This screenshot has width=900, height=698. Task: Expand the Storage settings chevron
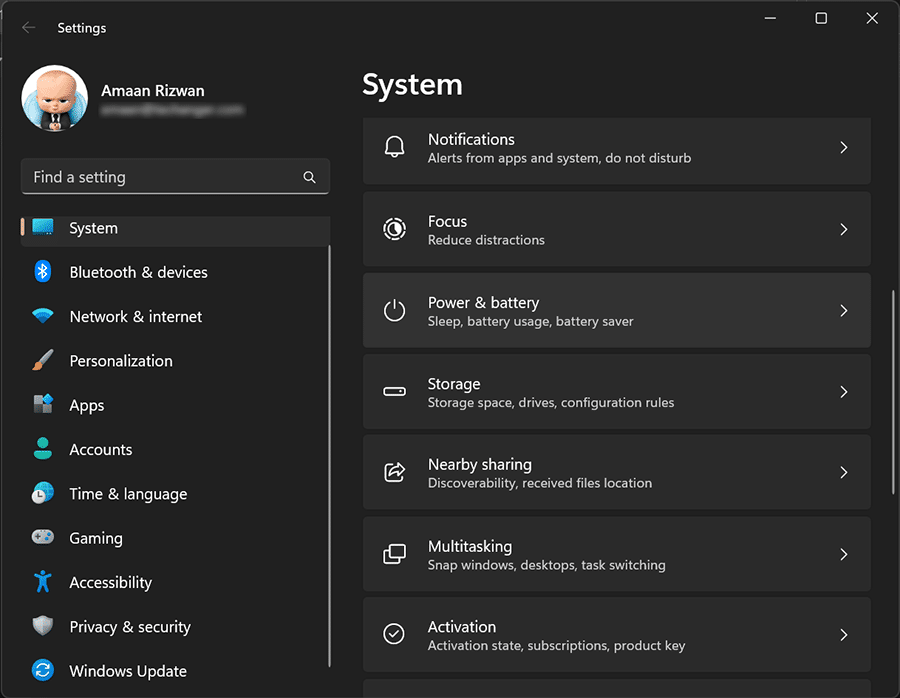tap(844, 392)
